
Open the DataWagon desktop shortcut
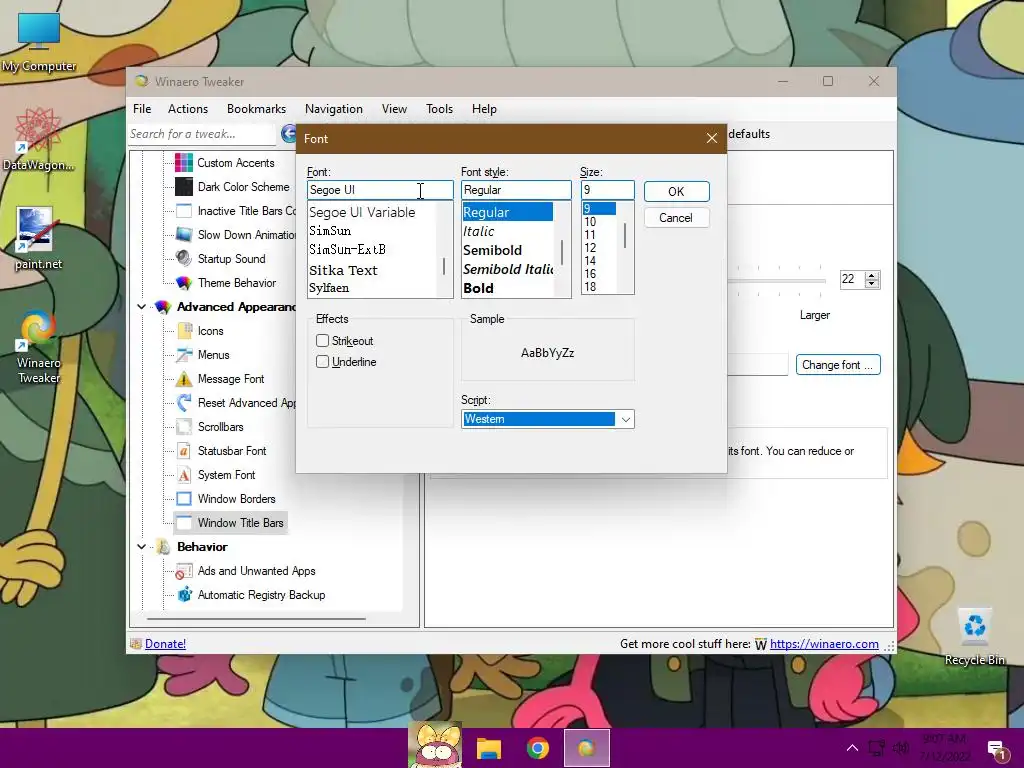[x=39, y=140]
